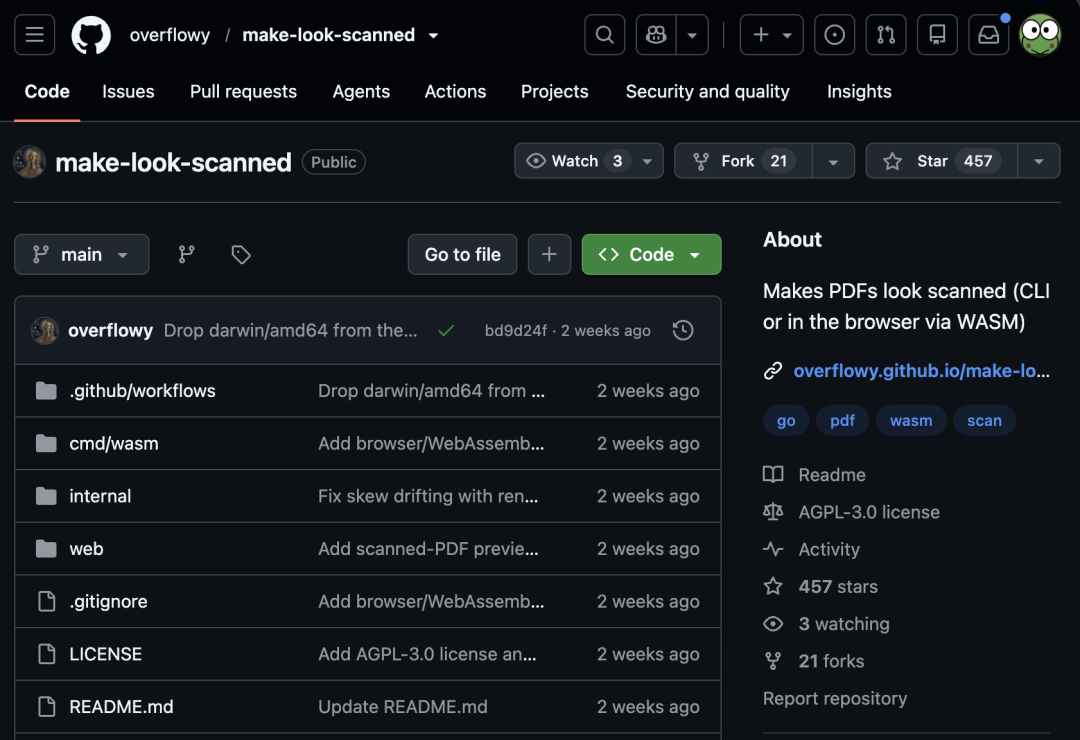
Task: Click the wasm topic tag
Action: coord(911,420)
